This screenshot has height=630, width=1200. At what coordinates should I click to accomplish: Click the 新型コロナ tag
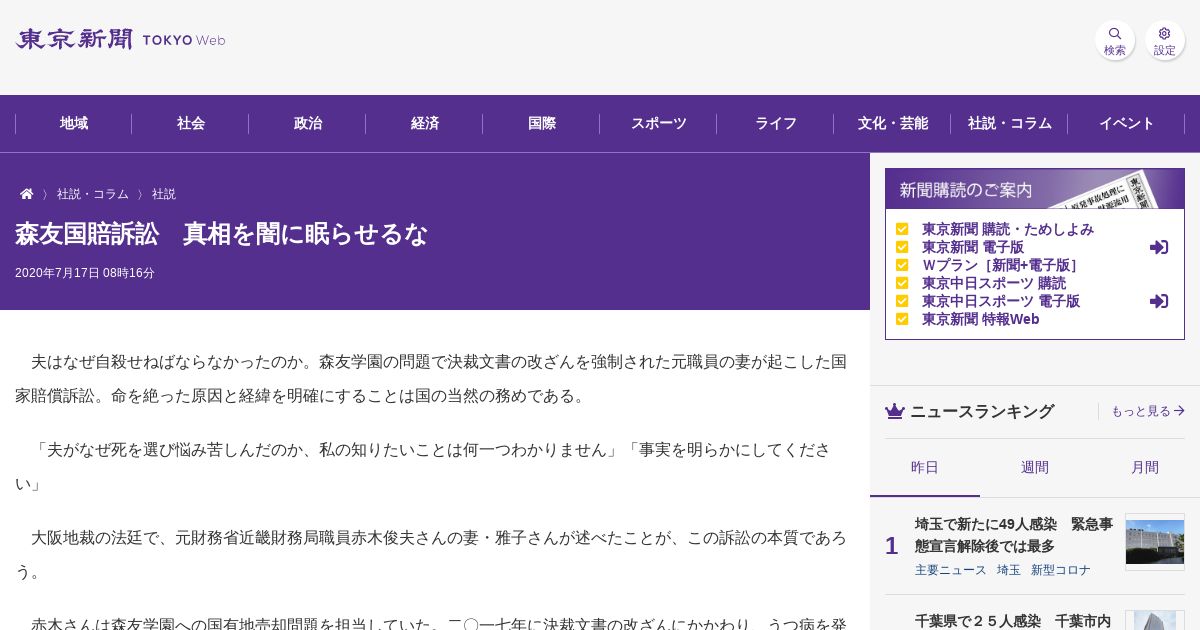(x=1061, y=570)
